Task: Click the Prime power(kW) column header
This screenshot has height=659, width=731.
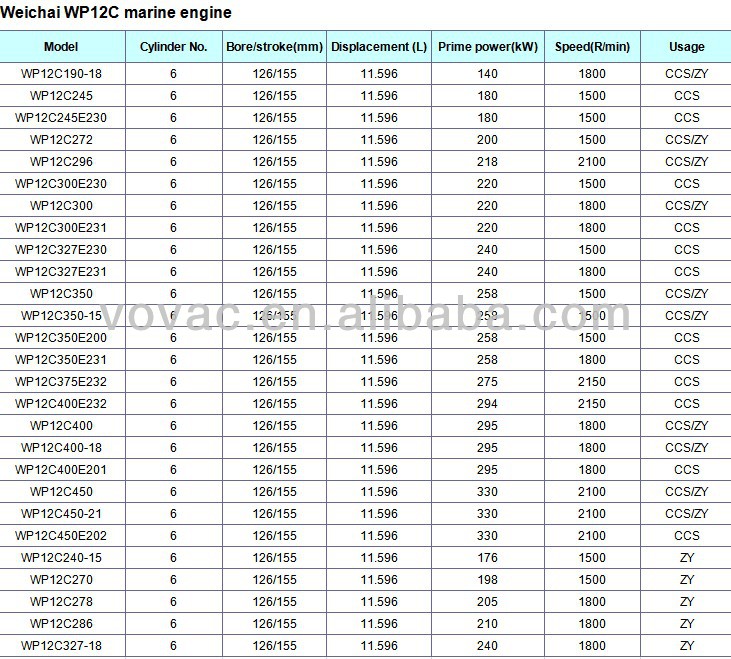Action: pyautogui.click(x=488, y=47)
